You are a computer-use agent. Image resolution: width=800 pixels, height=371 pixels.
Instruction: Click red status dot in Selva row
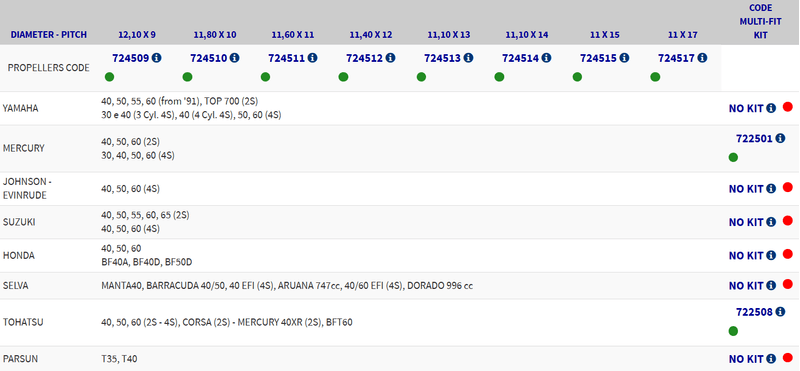pyautogui.click(x=788, y=284)
